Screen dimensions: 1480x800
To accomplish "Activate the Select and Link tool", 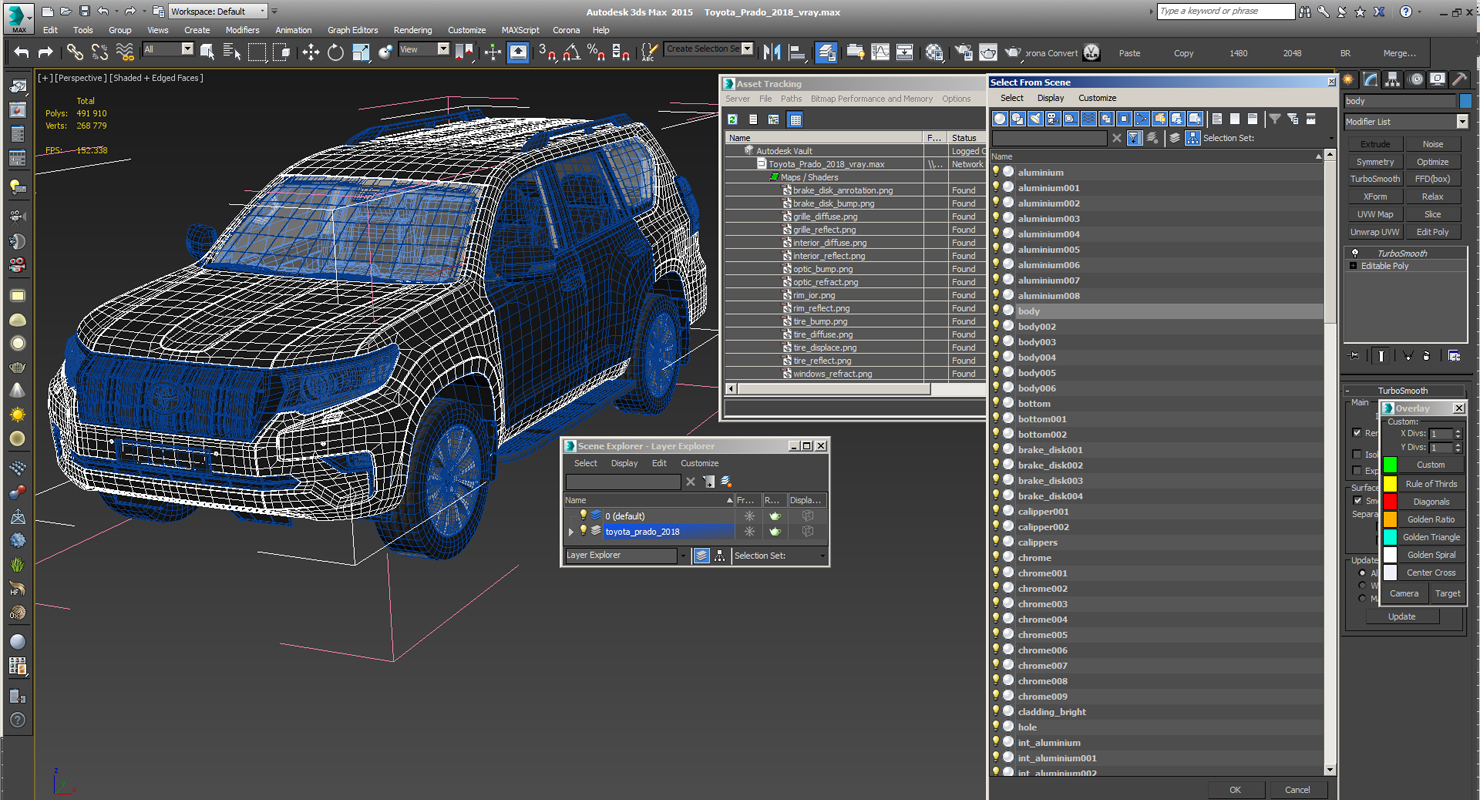I will click(x=75, y=52).
